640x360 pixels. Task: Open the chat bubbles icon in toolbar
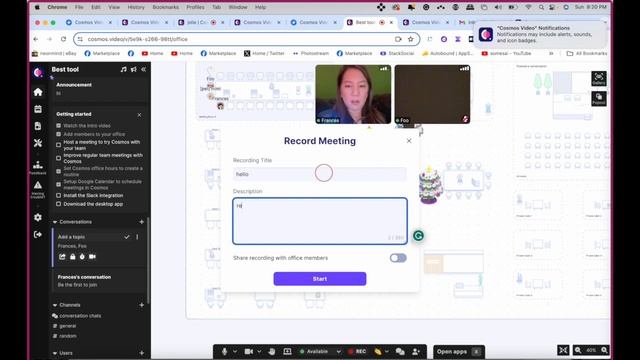[400, 351]
